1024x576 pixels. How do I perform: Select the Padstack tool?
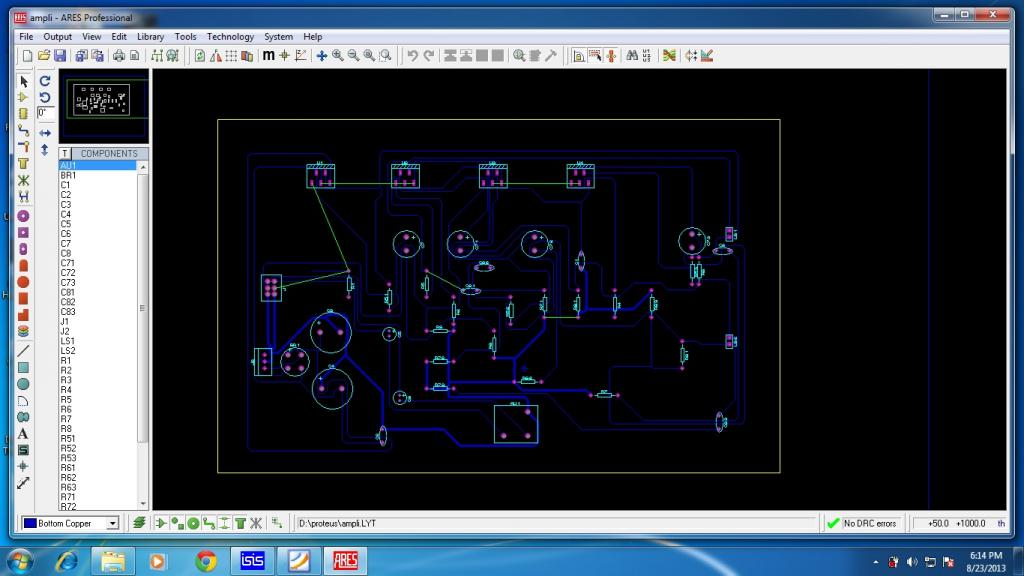(24, 331)
